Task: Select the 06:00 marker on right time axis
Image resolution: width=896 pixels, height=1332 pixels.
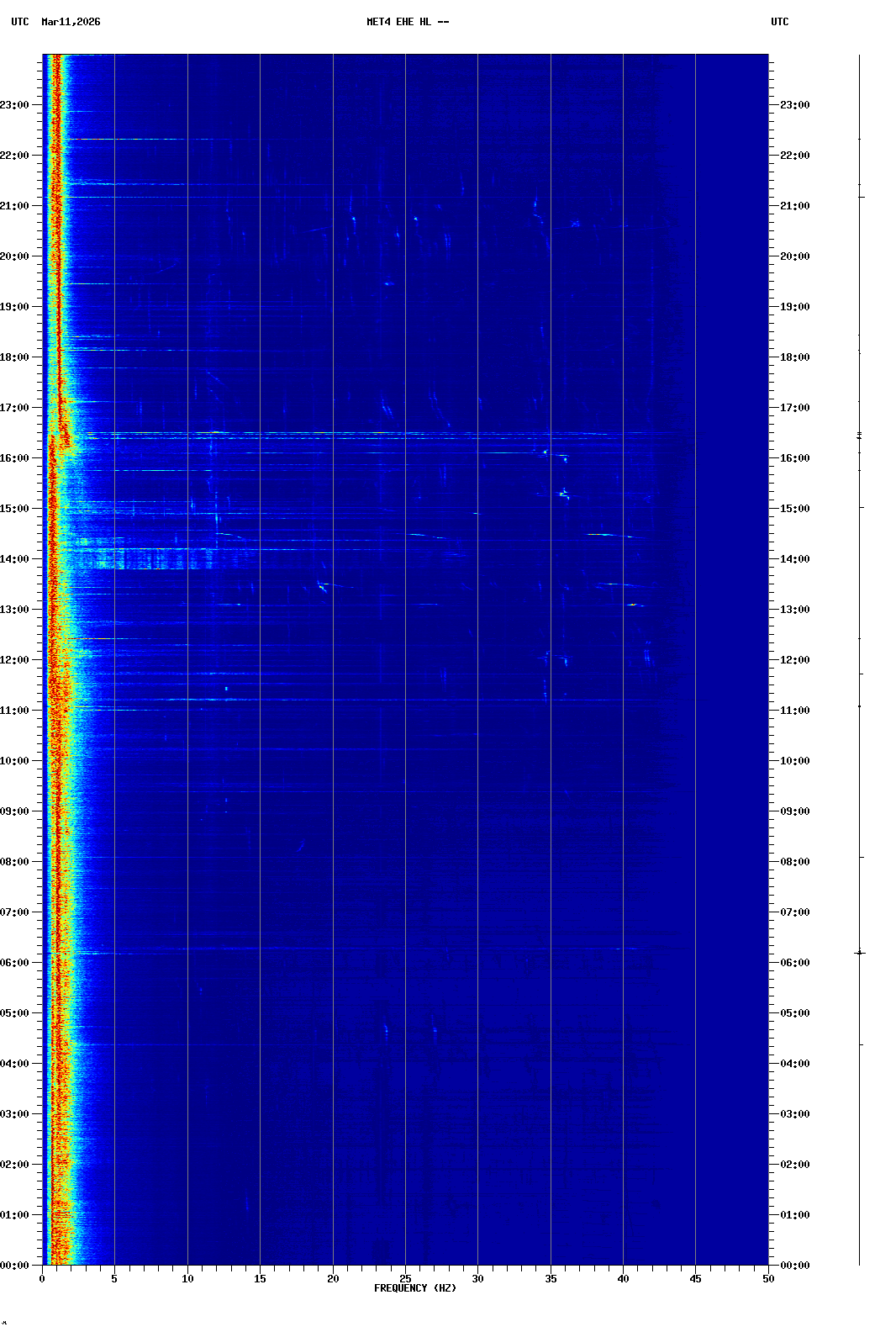Action: click(x=794, y=963)
